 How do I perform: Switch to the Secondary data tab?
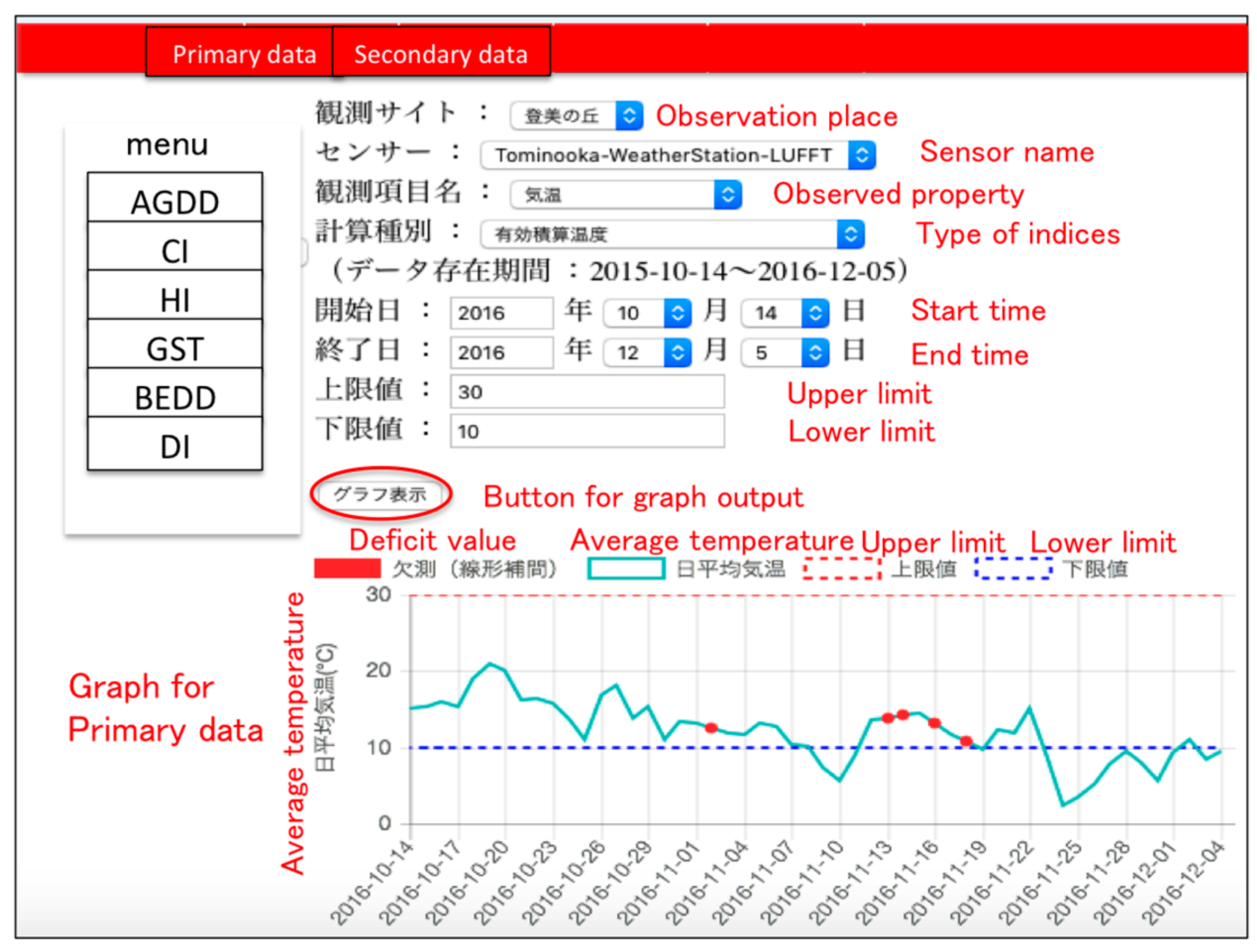pyautogui.click(x=441, y=52)
